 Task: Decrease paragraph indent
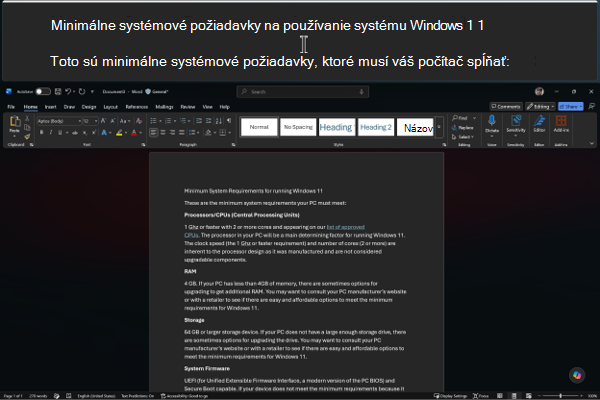tap(199, 121)
